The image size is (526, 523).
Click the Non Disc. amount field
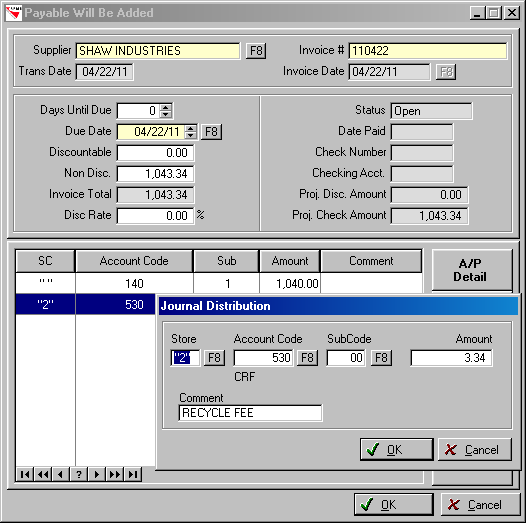point(155,174)
